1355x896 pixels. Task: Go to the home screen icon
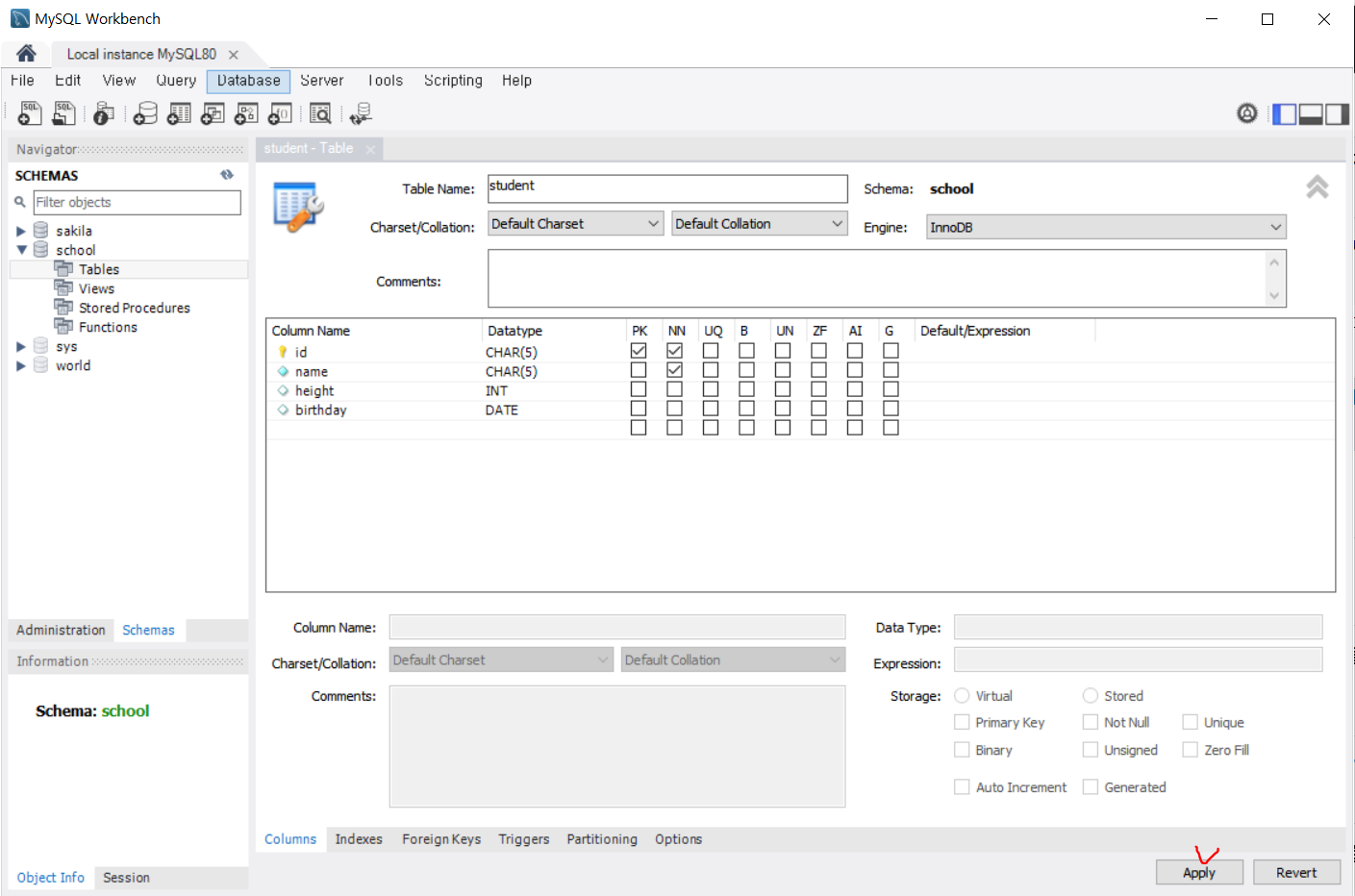(26, 53)
